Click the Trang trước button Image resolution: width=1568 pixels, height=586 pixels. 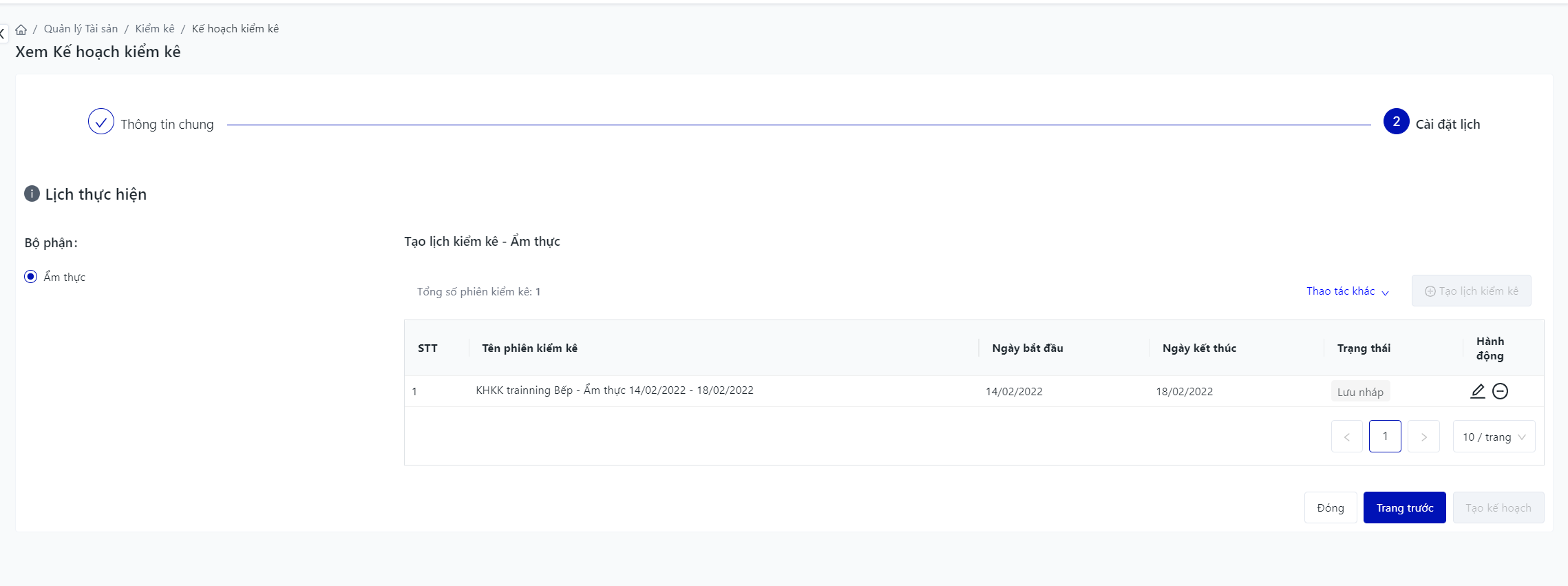pos(1404,507)
